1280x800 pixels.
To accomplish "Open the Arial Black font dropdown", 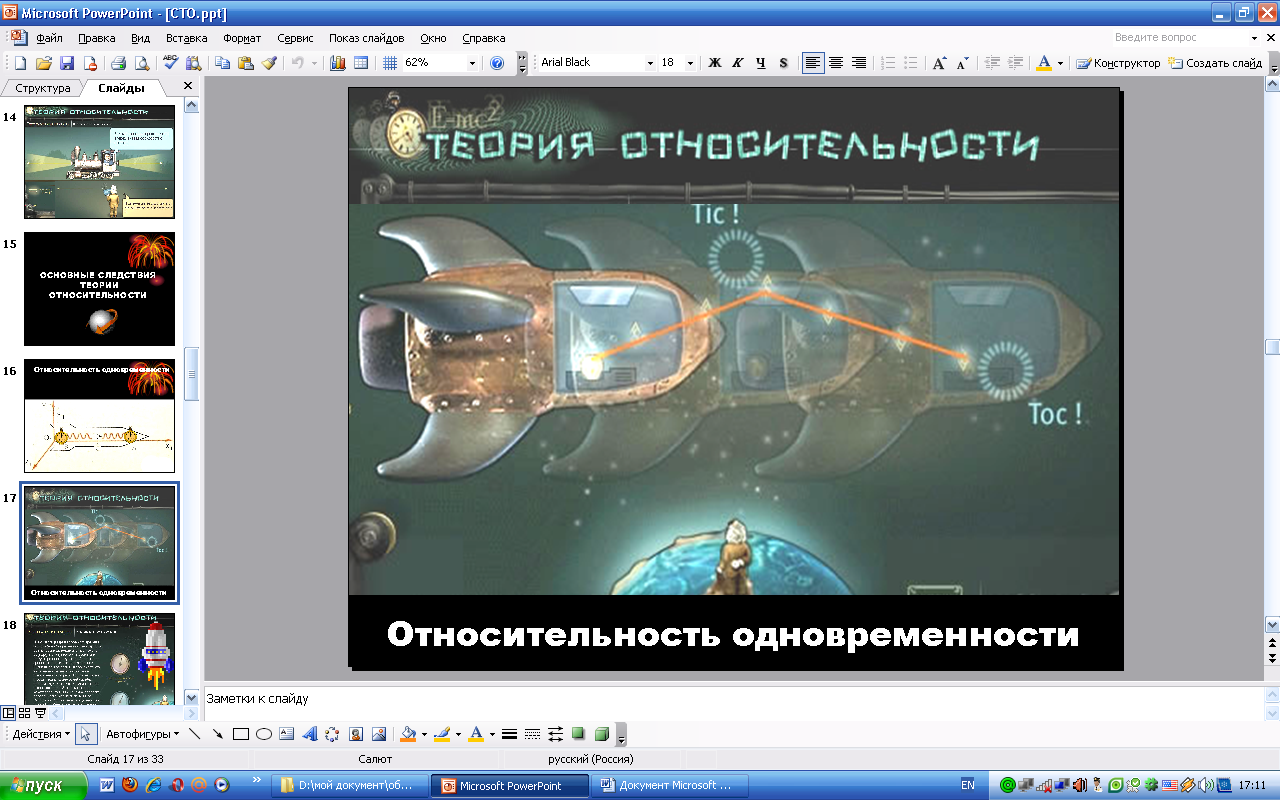I will (650, 63).
